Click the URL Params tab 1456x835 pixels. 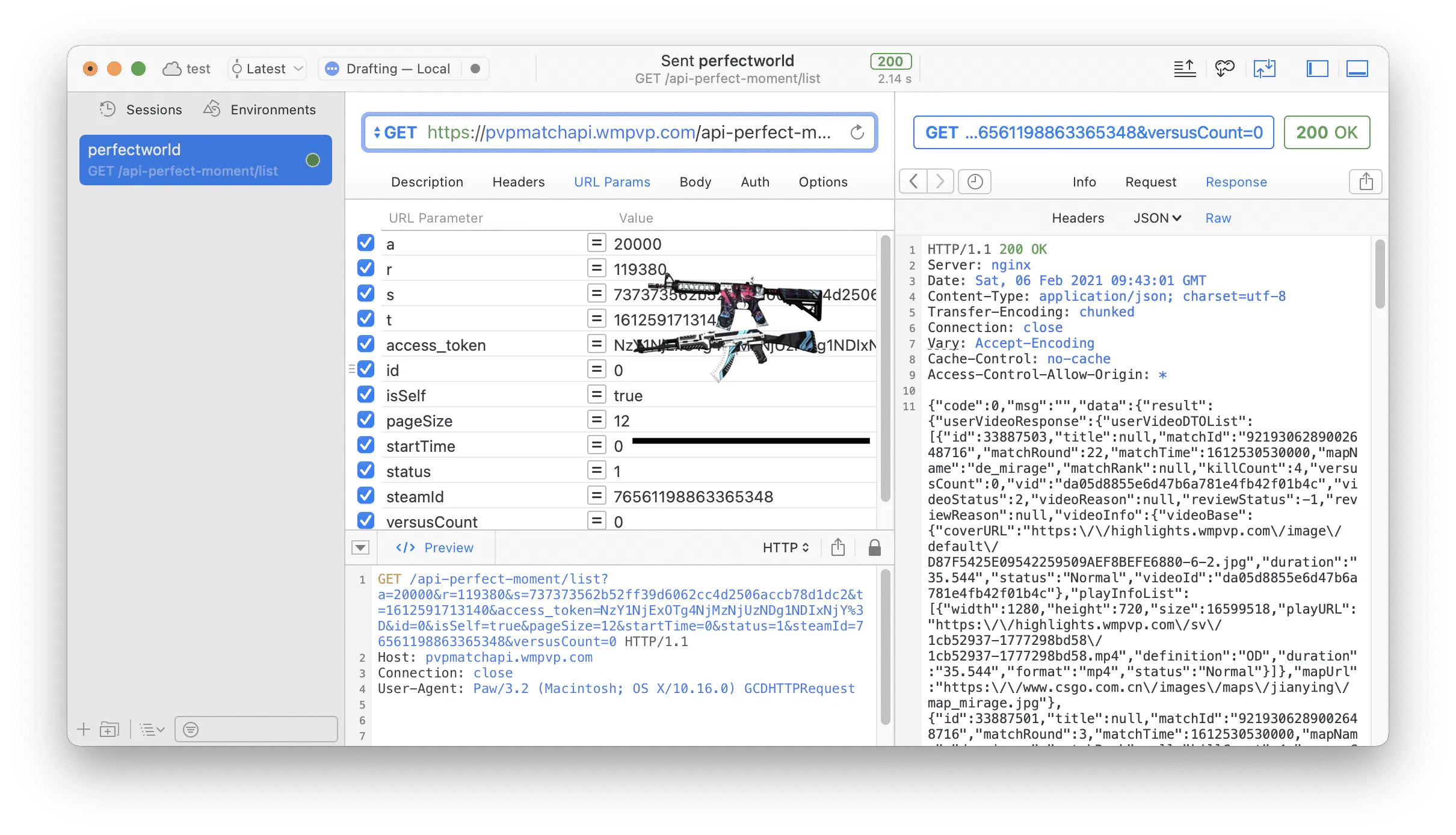pyautogui.click(x=611, y=181)
